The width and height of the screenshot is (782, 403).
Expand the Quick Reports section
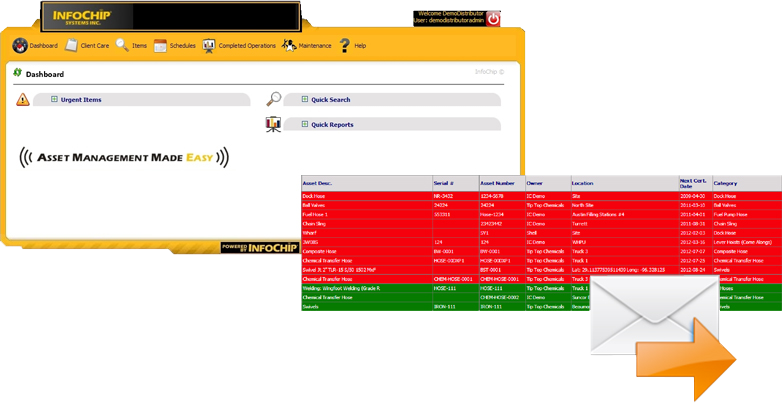305,124
